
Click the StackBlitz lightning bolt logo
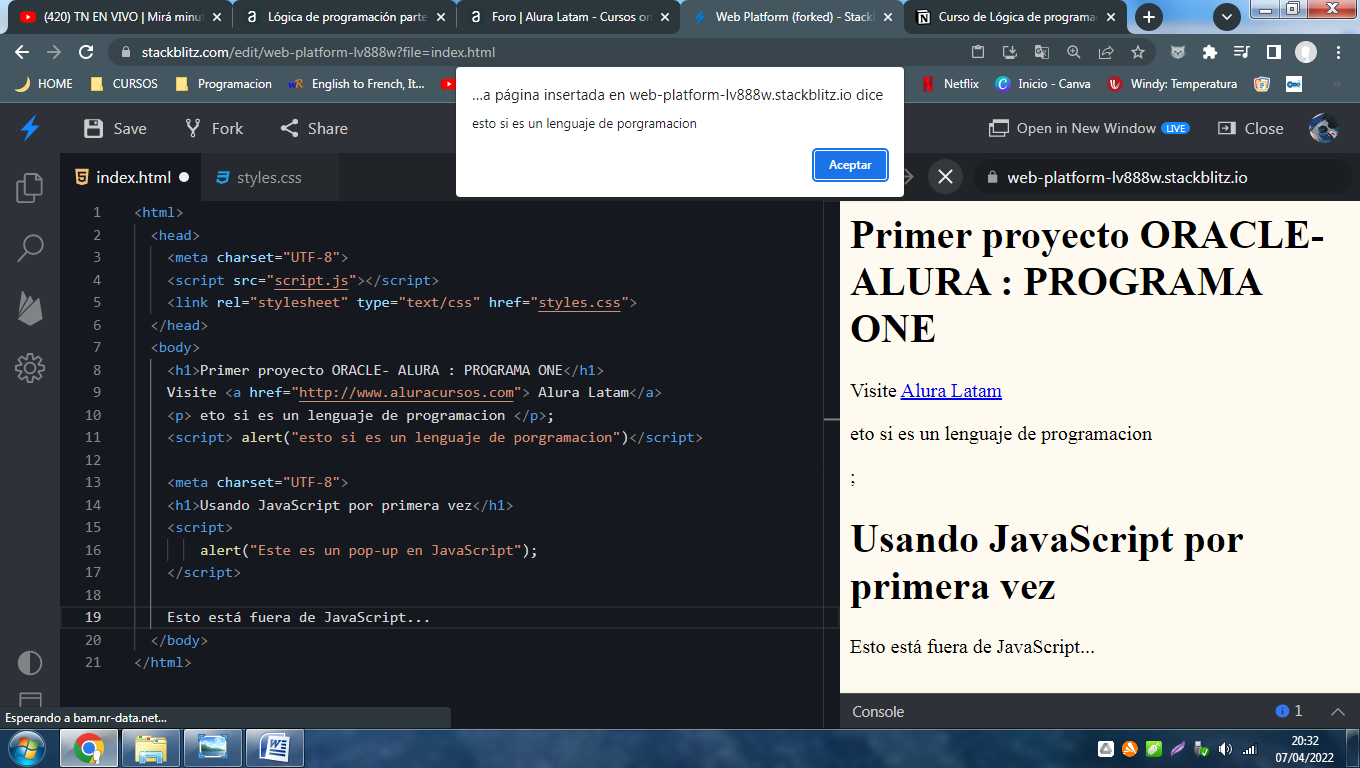tap(30, 128)
